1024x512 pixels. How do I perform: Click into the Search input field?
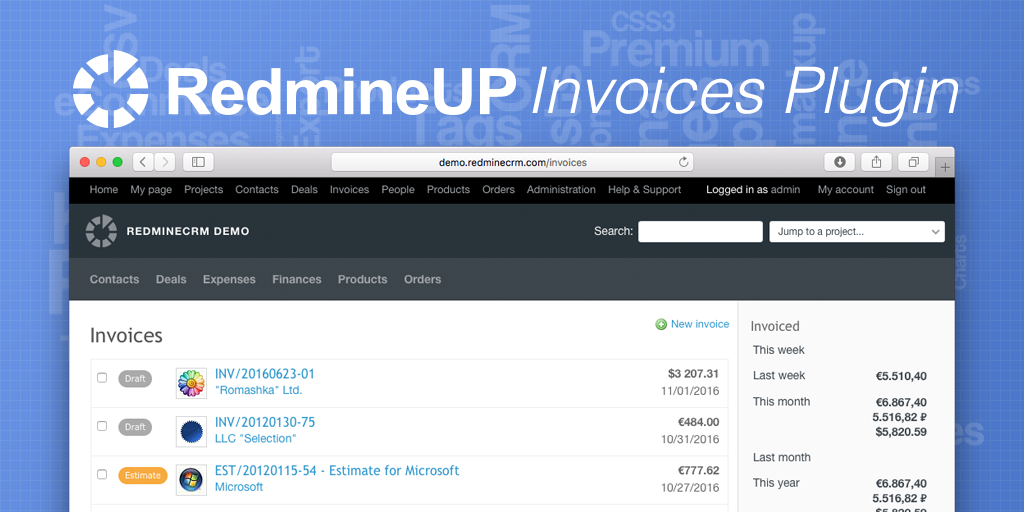(700, 231)
